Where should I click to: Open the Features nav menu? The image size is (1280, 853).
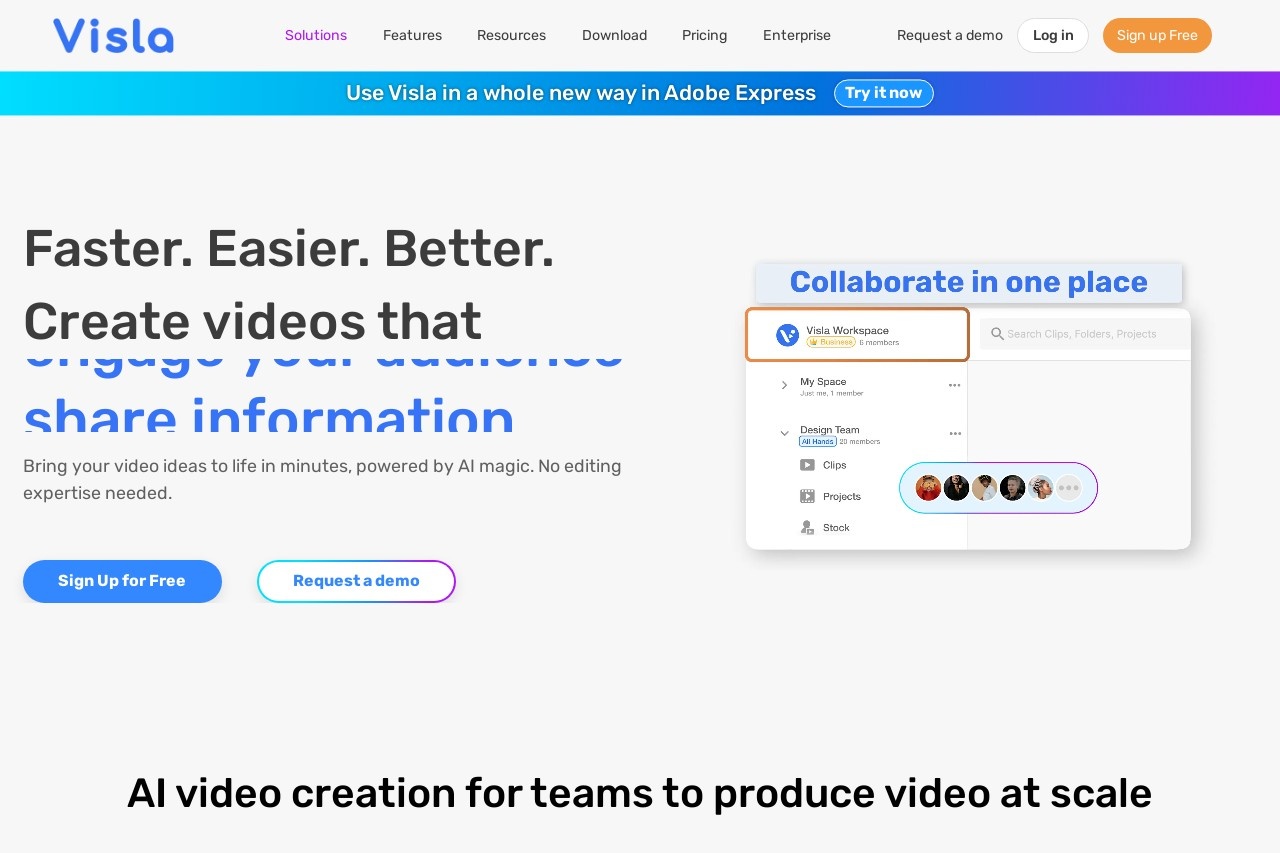412,35
